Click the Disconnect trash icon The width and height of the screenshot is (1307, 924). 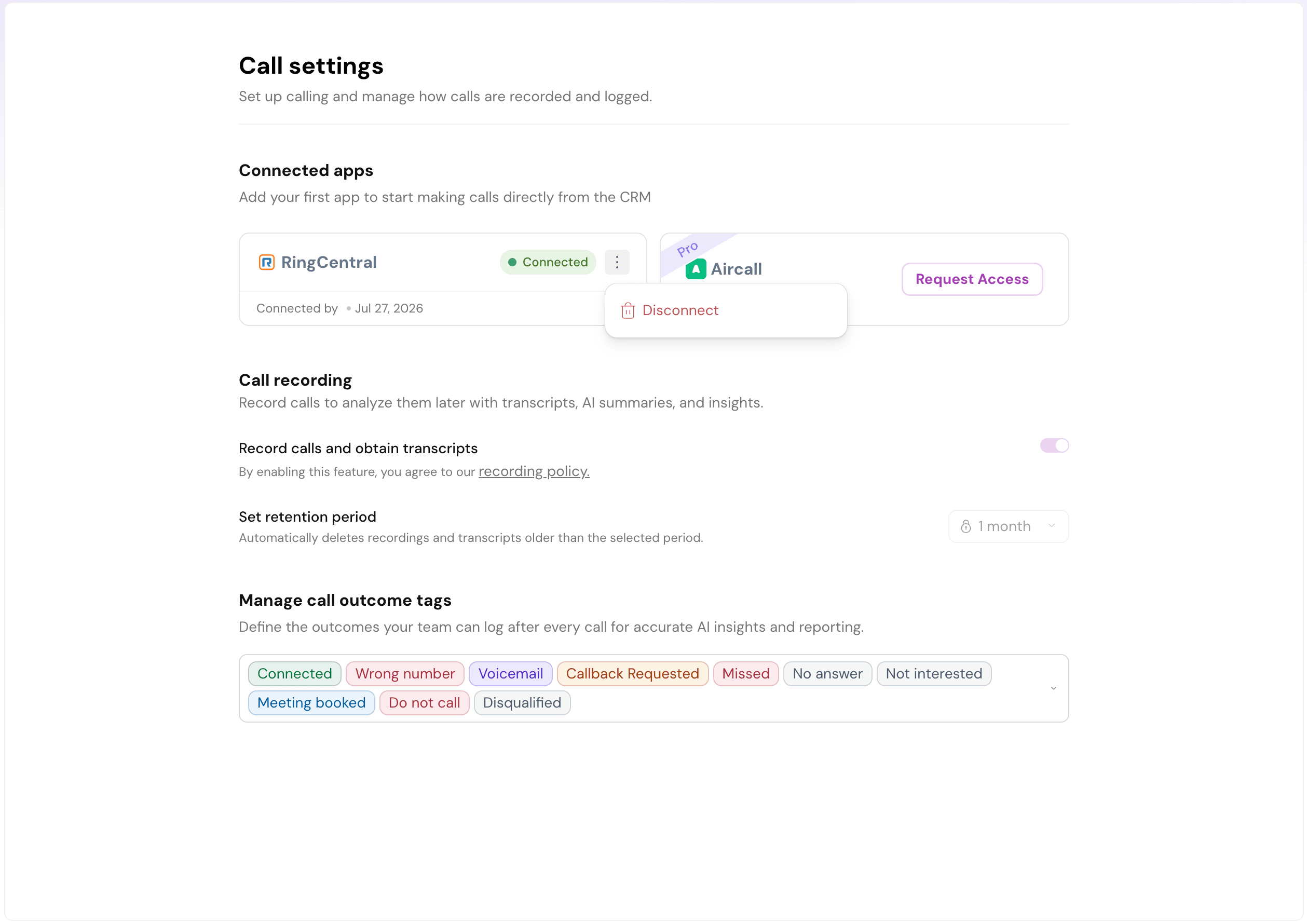628,310
